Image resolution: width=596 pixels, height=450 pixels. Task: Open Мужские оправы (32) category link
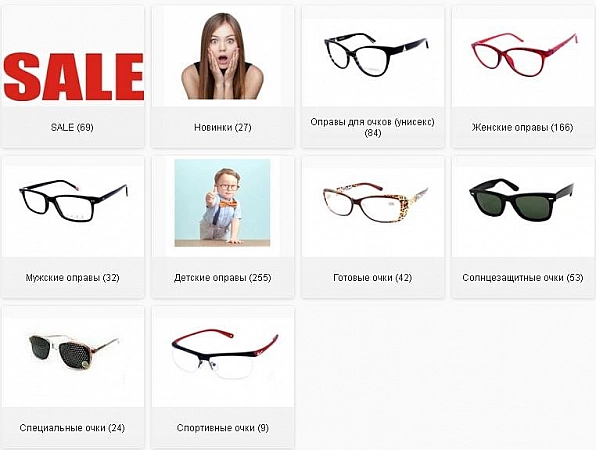click(73, 278)
